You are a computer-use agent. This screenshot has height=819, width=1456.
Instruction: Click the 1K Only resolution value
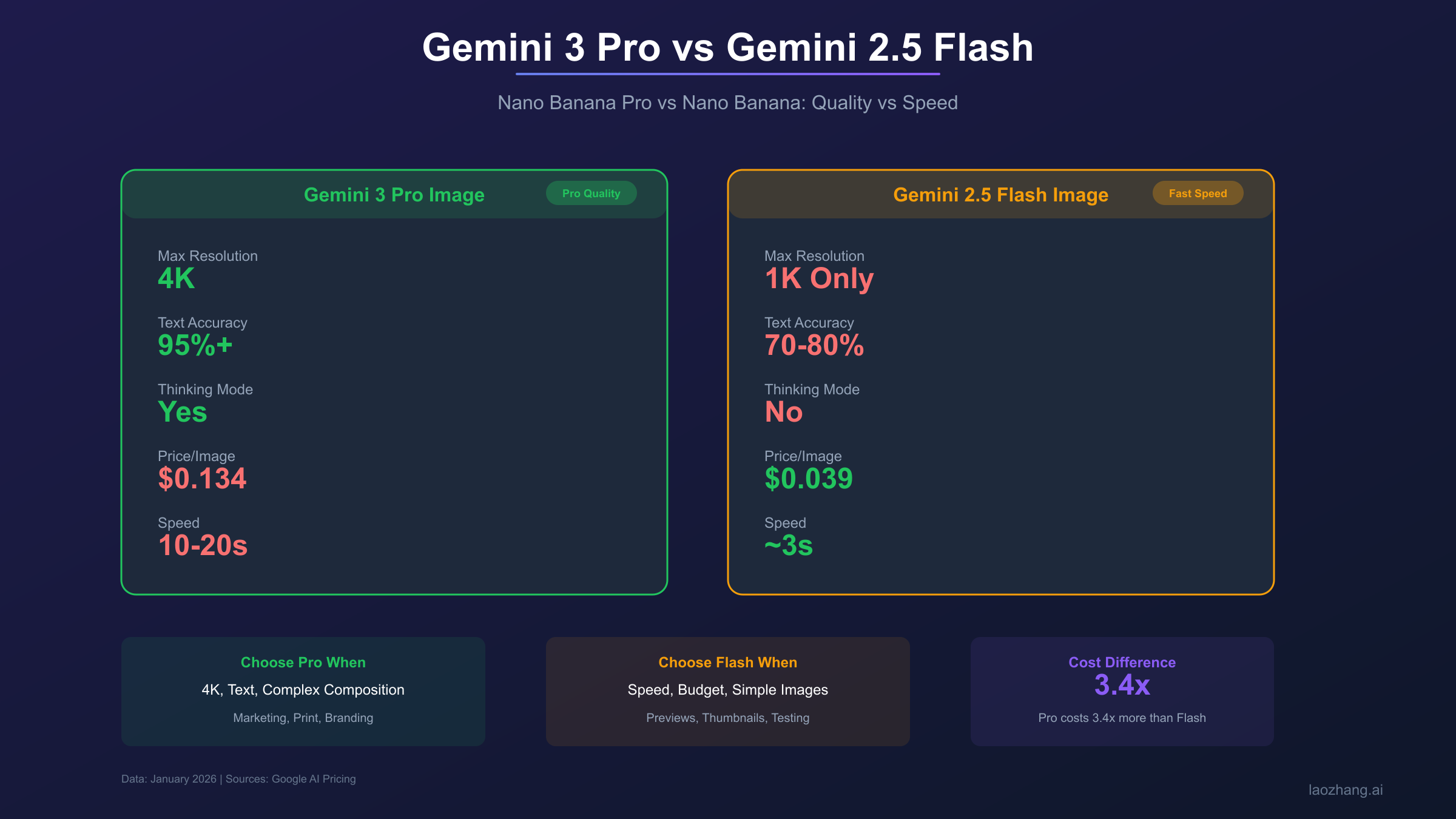819,278
